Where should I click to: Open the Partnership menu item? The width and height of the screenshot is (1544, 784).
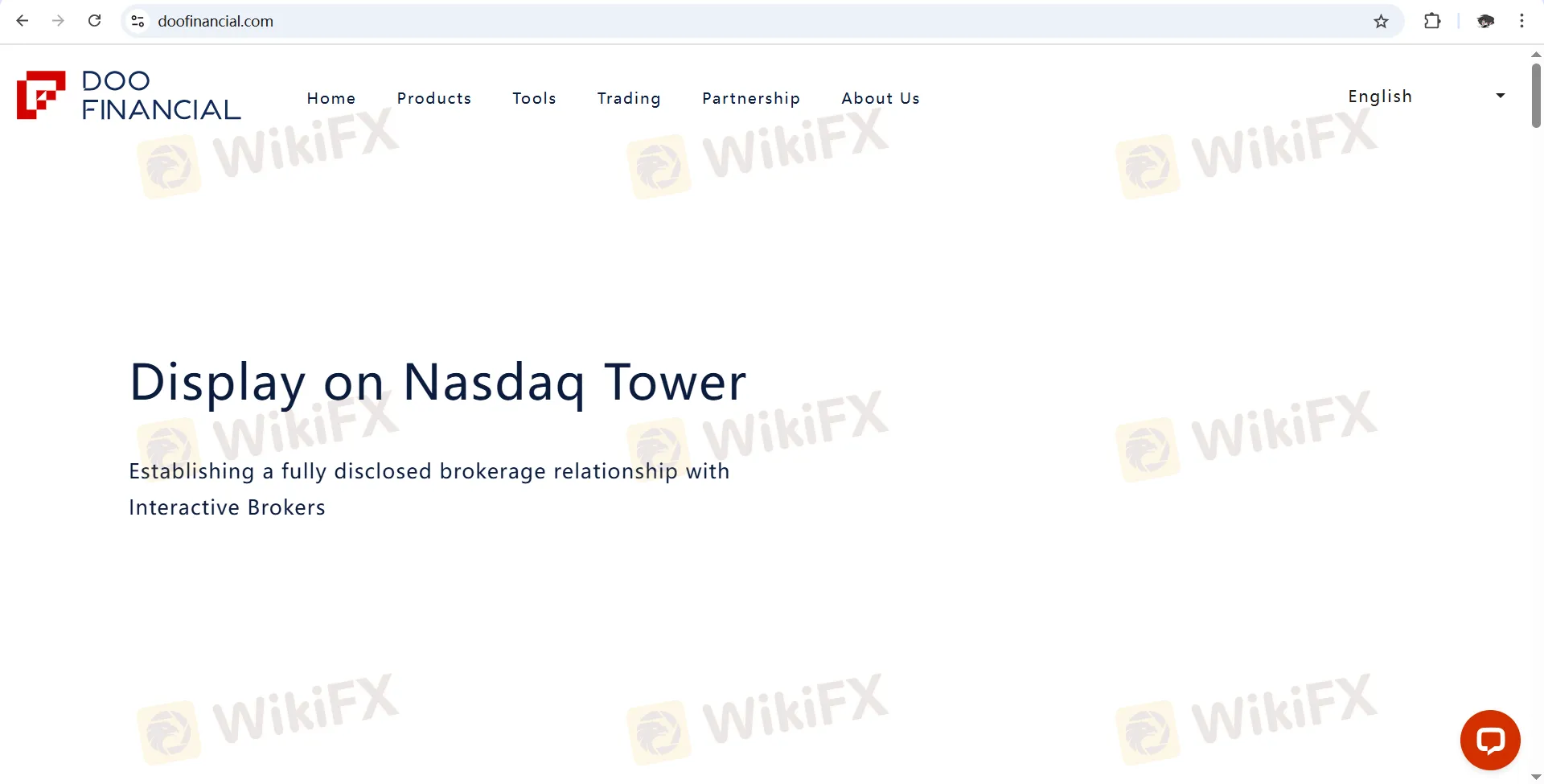point(751,98)
